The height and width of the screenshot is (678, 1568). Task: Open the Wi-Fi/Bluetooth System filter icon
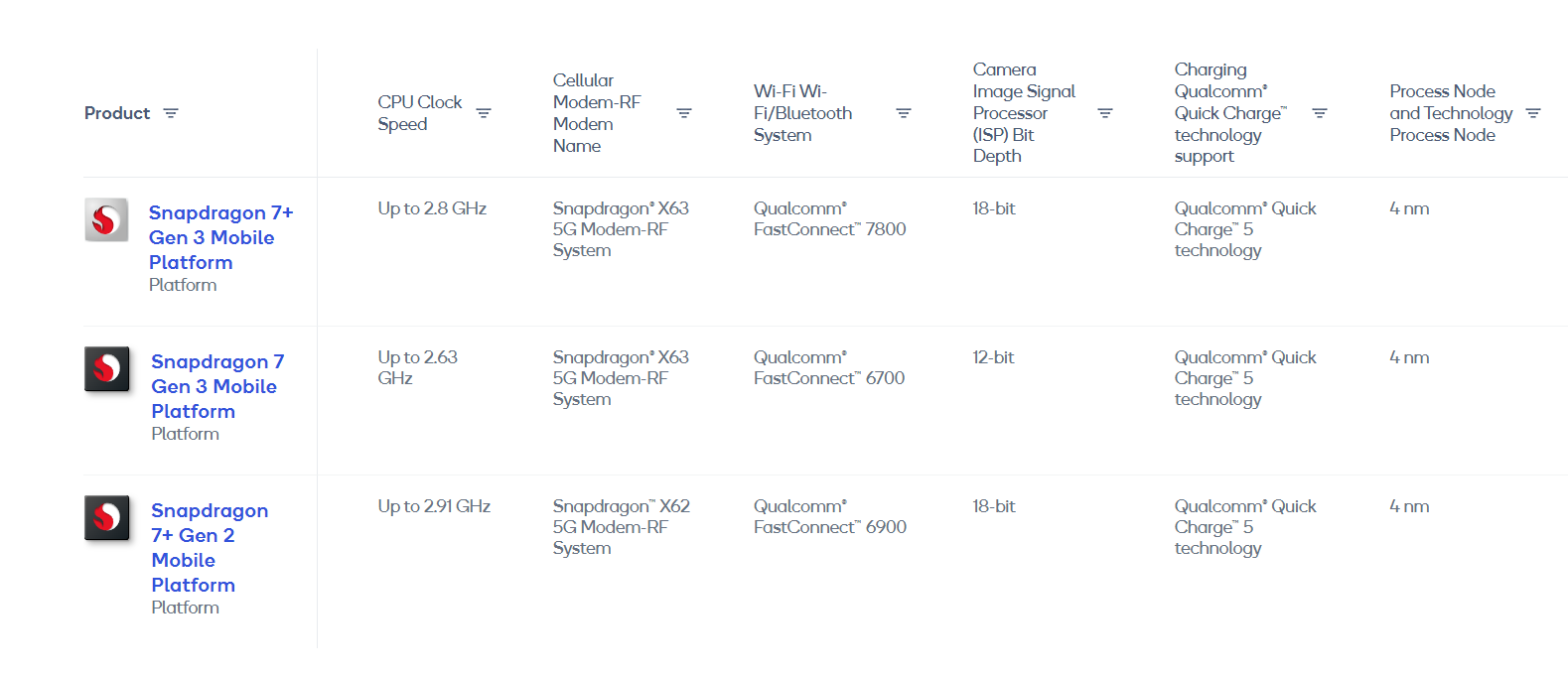[904, 113]
